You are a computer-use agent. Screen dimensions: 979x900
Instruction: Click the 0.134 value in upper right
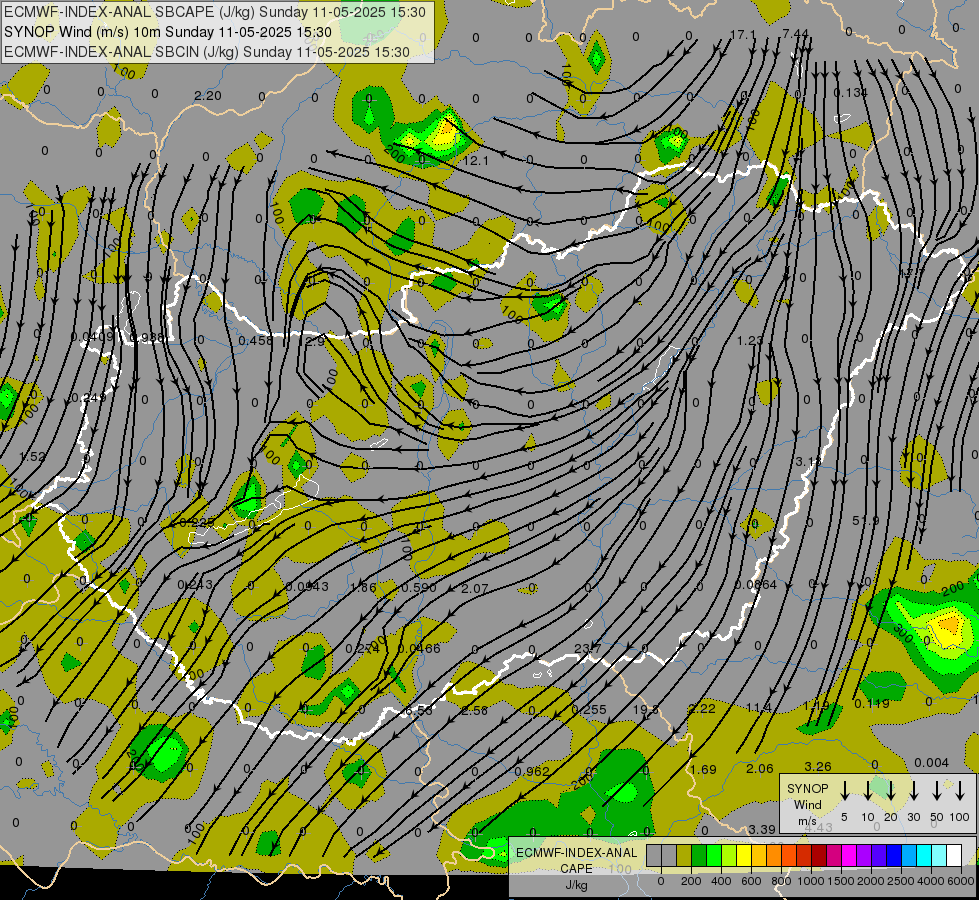click(x=850, y=93)
